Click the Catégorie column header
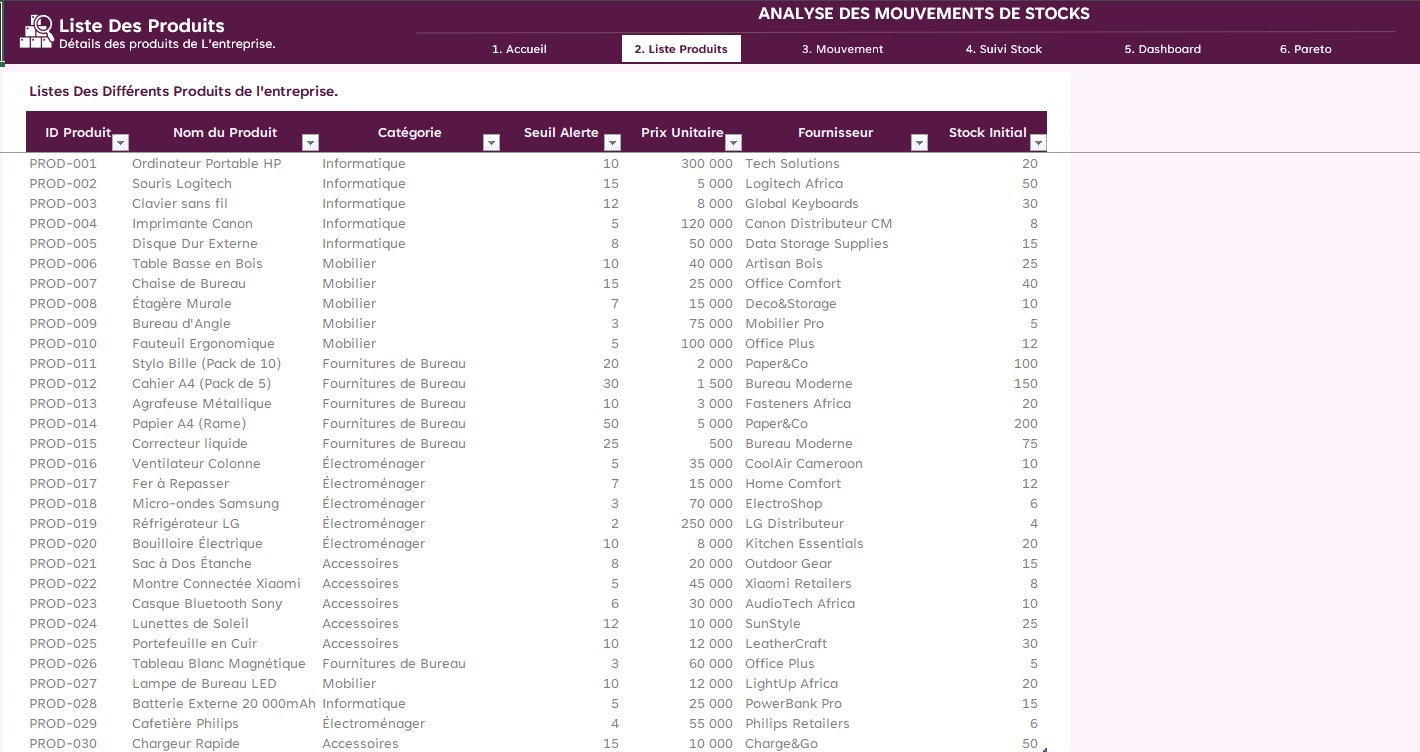Screen dimensions: 1420x752 (409, 132)
